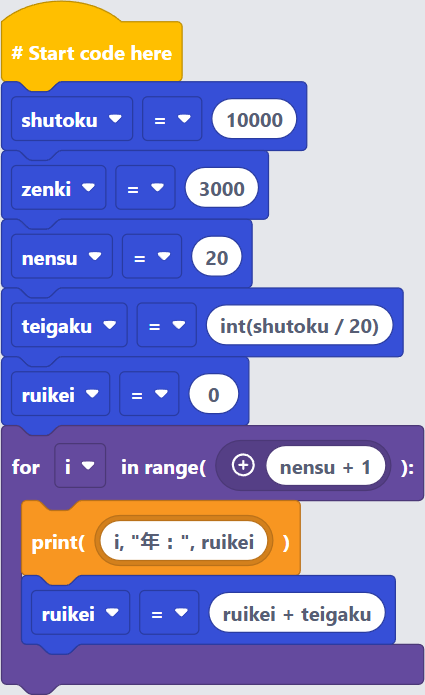Edit the 0 value for ruikei
The image size is (425, 695).
click(x=214, y=394)
